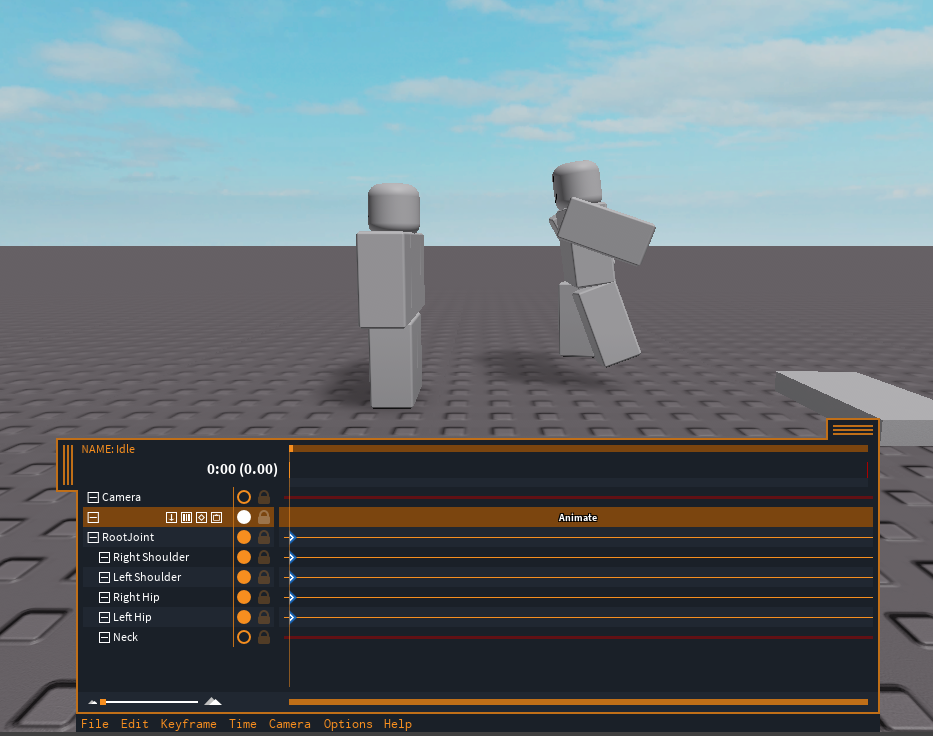Select the Right Hip keyframe marker
The height and width of the screenshot is (736, 933).
pyautogui.click(x=291, y=597)
